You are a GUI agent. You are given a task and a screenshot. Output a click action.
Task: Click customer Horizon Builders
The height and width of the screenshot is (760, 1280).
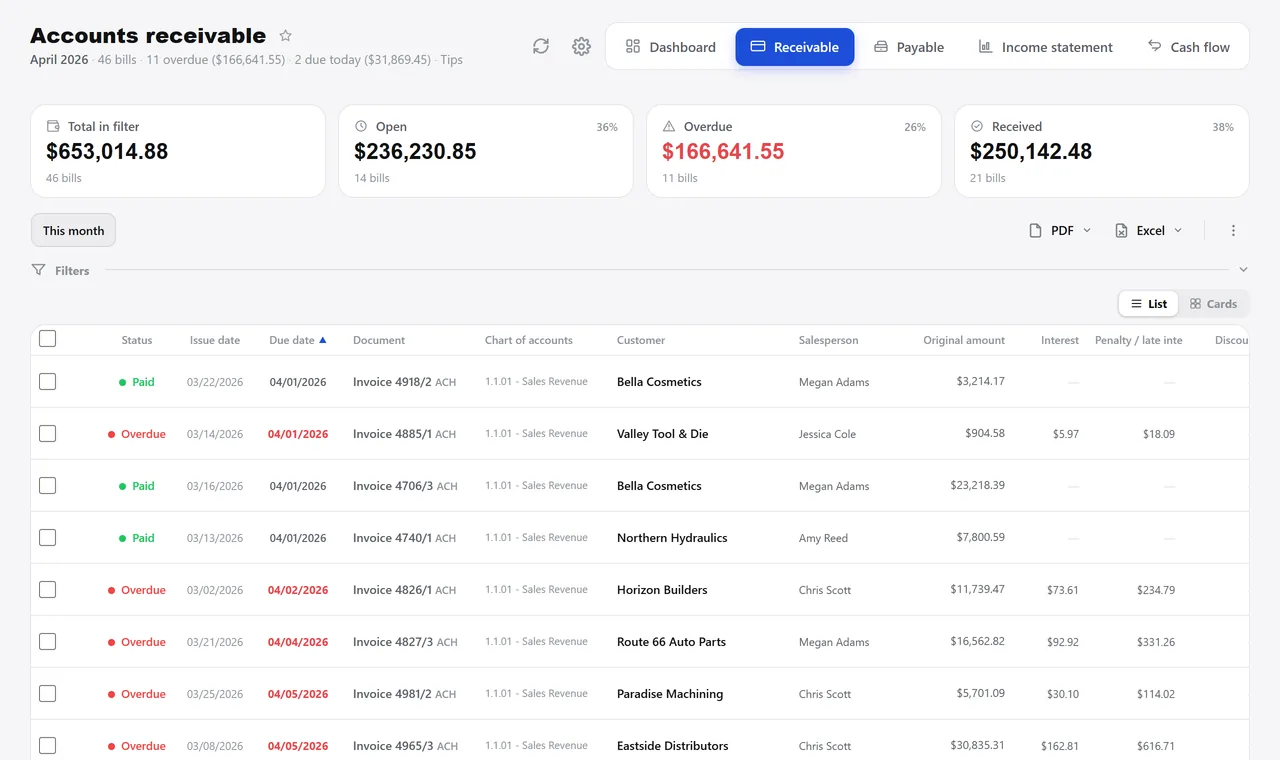pyautogui.click(x=662, y=590)
